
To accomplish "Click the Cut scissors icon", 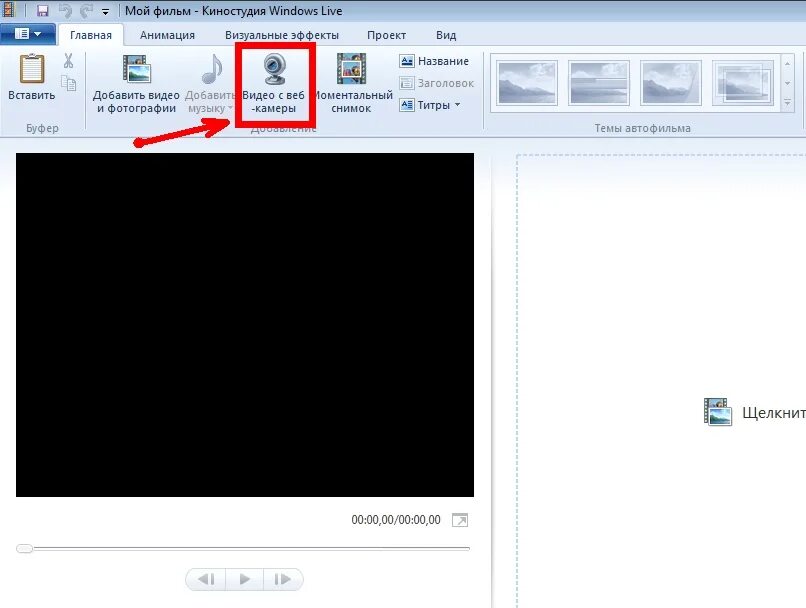I will click(x=68, y=61).
